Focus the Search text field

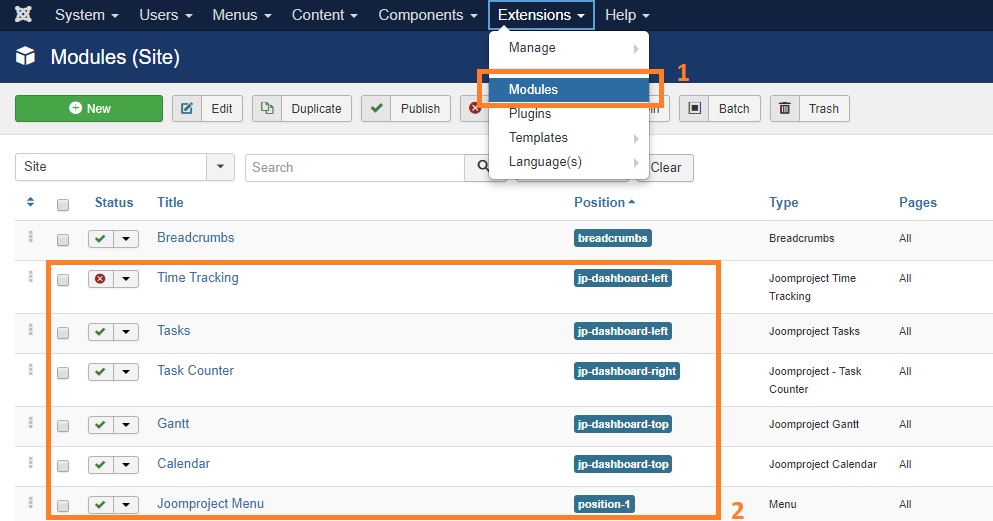pos(355,168)
